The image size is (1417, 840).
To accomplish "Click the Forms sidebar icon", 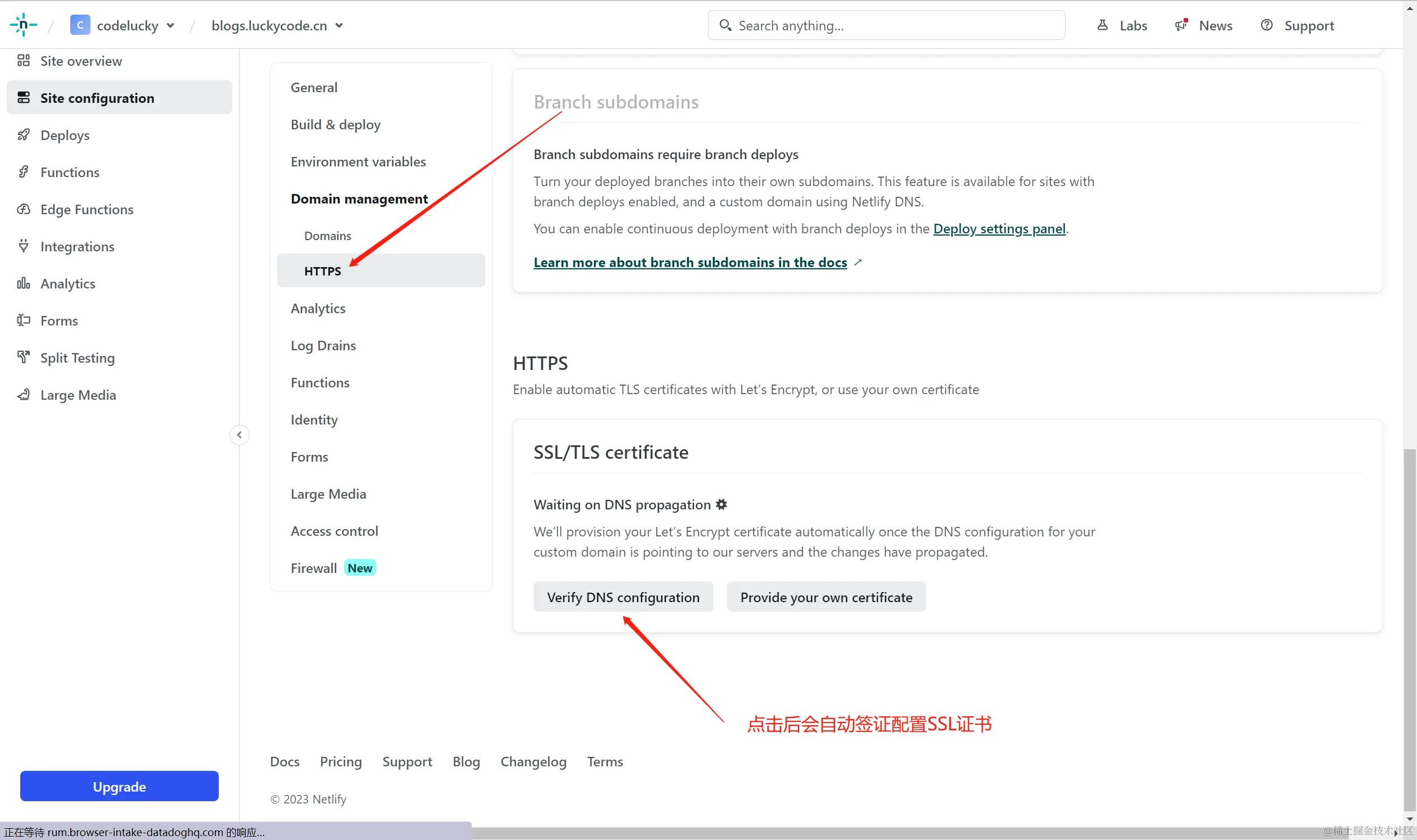I will tap(23, 320).
